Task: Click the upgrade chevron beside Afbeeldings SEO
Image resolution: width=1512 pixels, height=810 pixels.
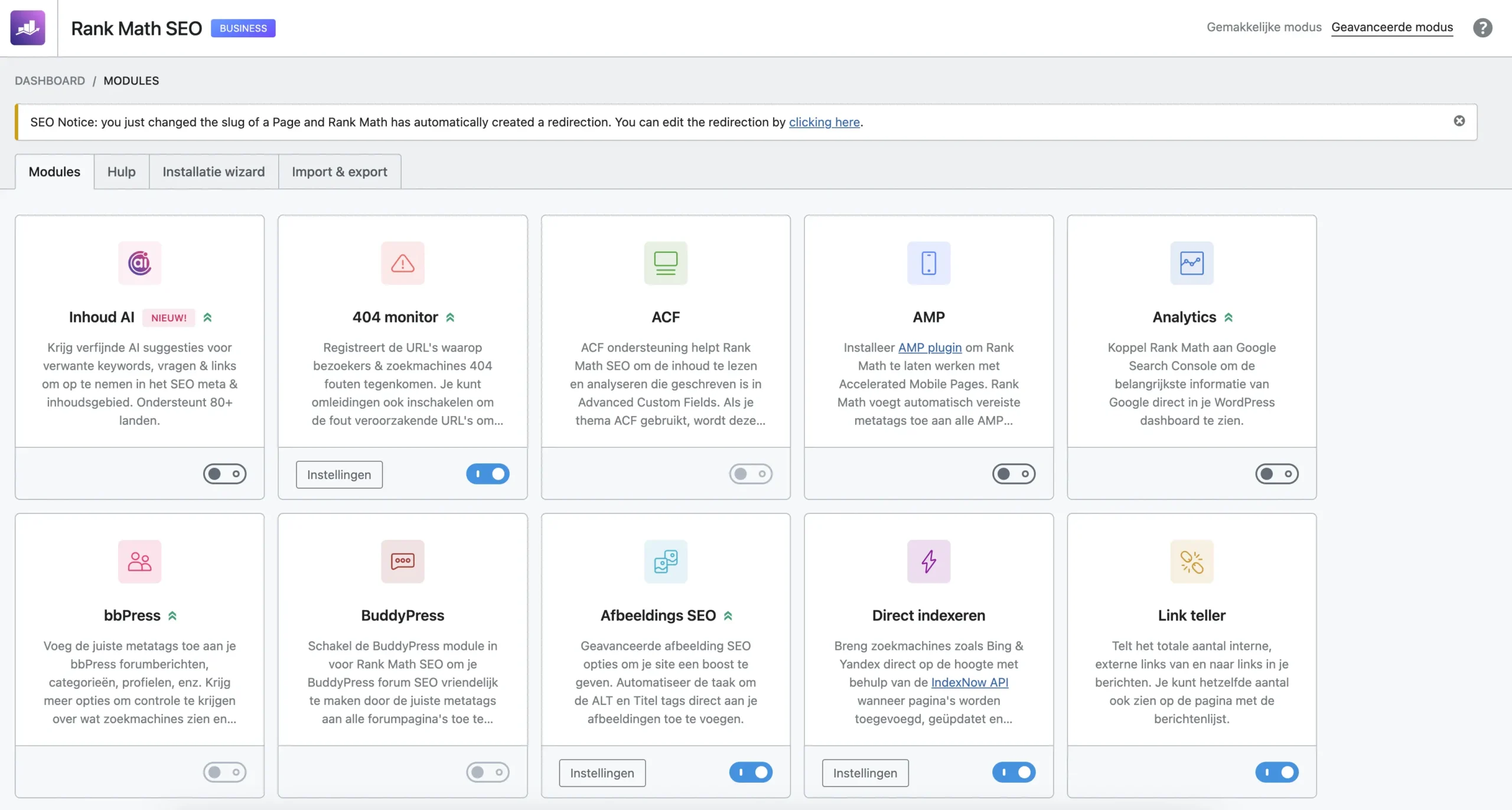Action: point(728,616)
